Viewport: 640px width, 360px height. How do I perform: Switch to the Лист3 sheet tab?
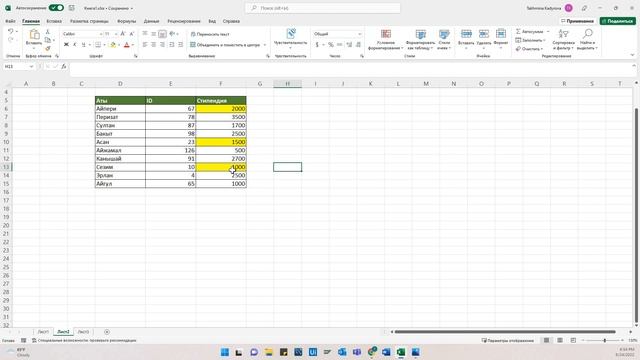(83, 332)
